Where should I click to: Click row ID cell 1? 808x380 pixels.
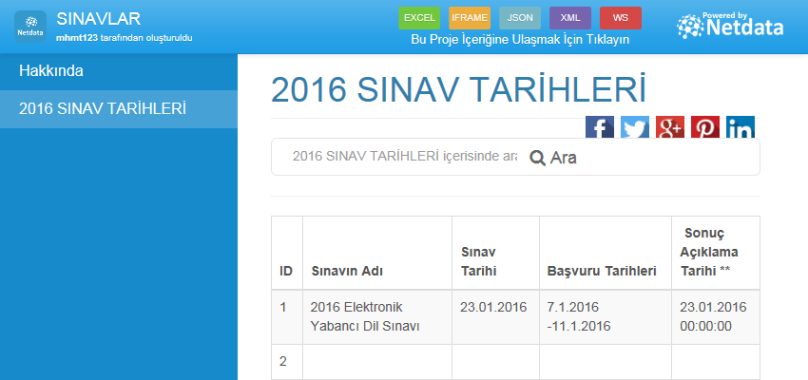click(x=287, y=317)
